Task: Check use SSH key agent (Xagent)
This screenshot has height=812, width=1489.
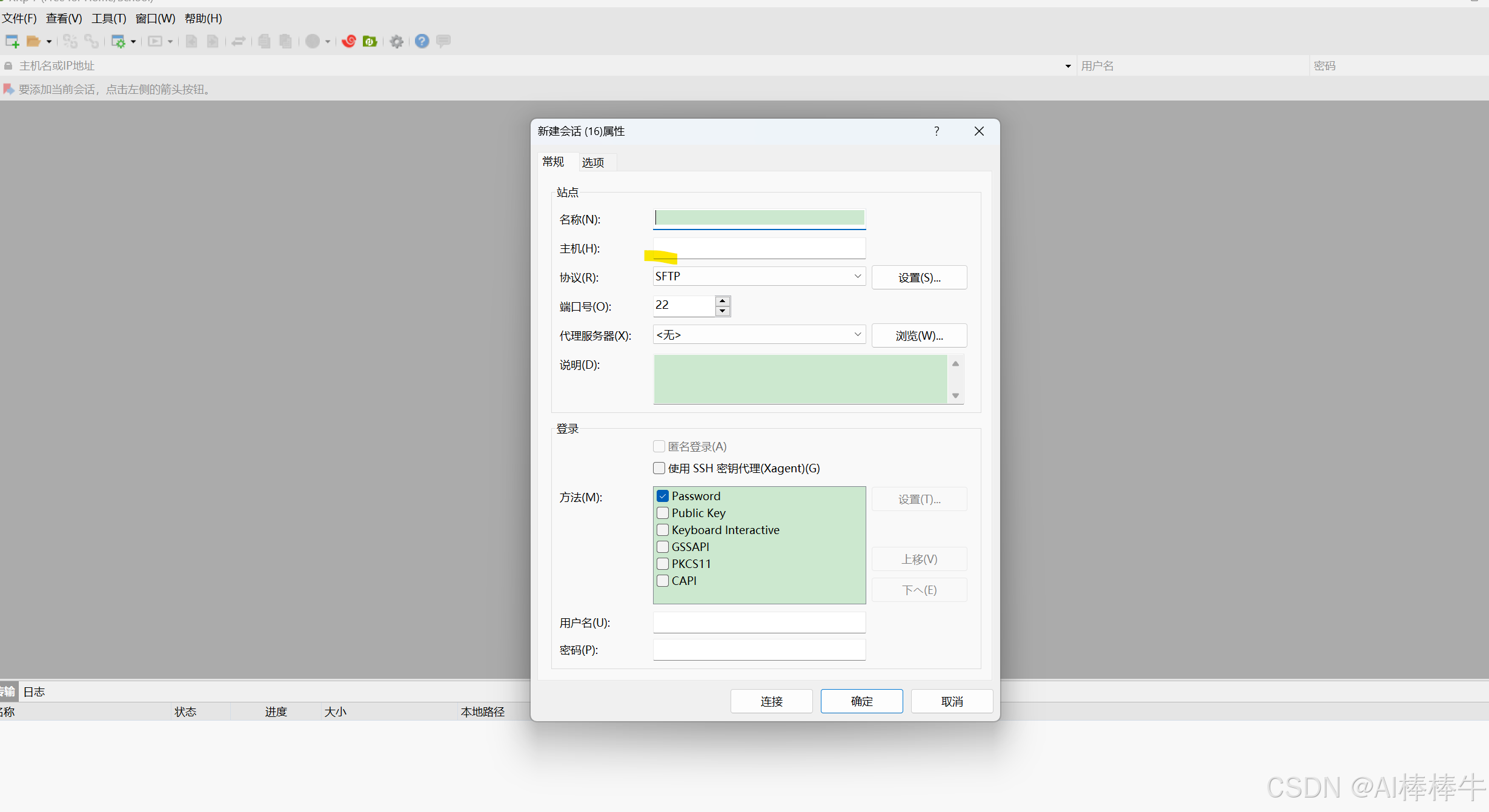Action: (x=659, y=468)
